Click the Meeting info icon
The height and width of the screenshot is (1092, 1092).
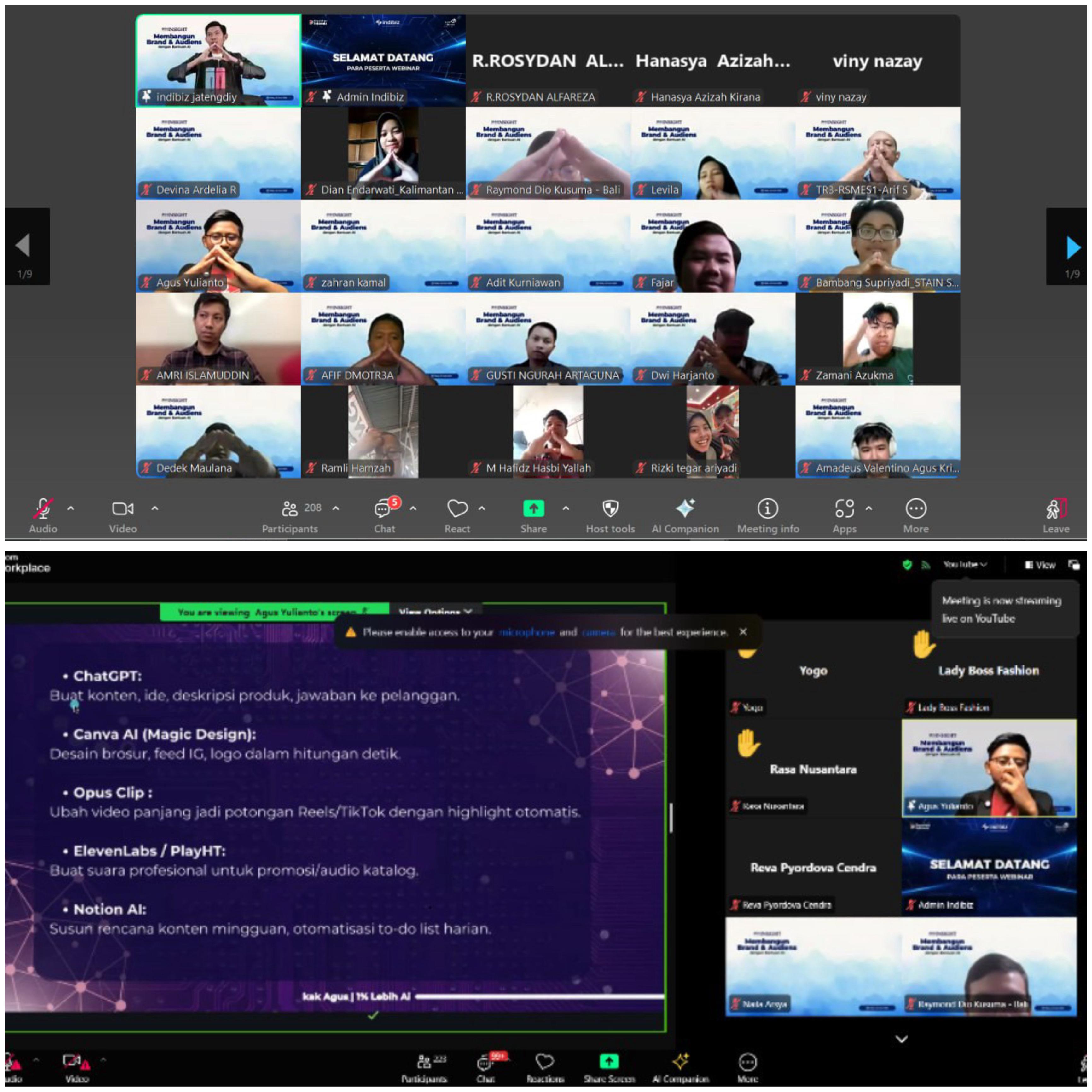(767, 509)
